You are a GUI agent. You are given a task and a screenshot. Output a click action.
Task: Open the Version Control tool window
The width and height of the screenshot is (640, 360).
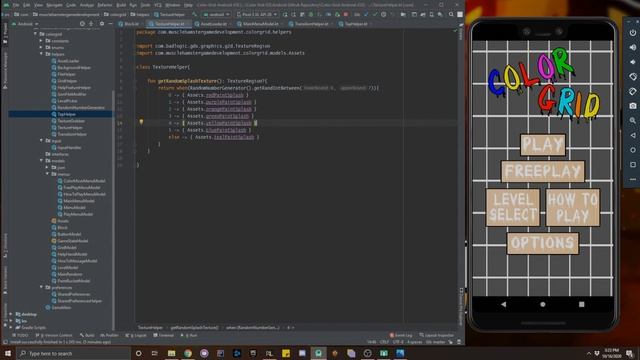[54, 335]
